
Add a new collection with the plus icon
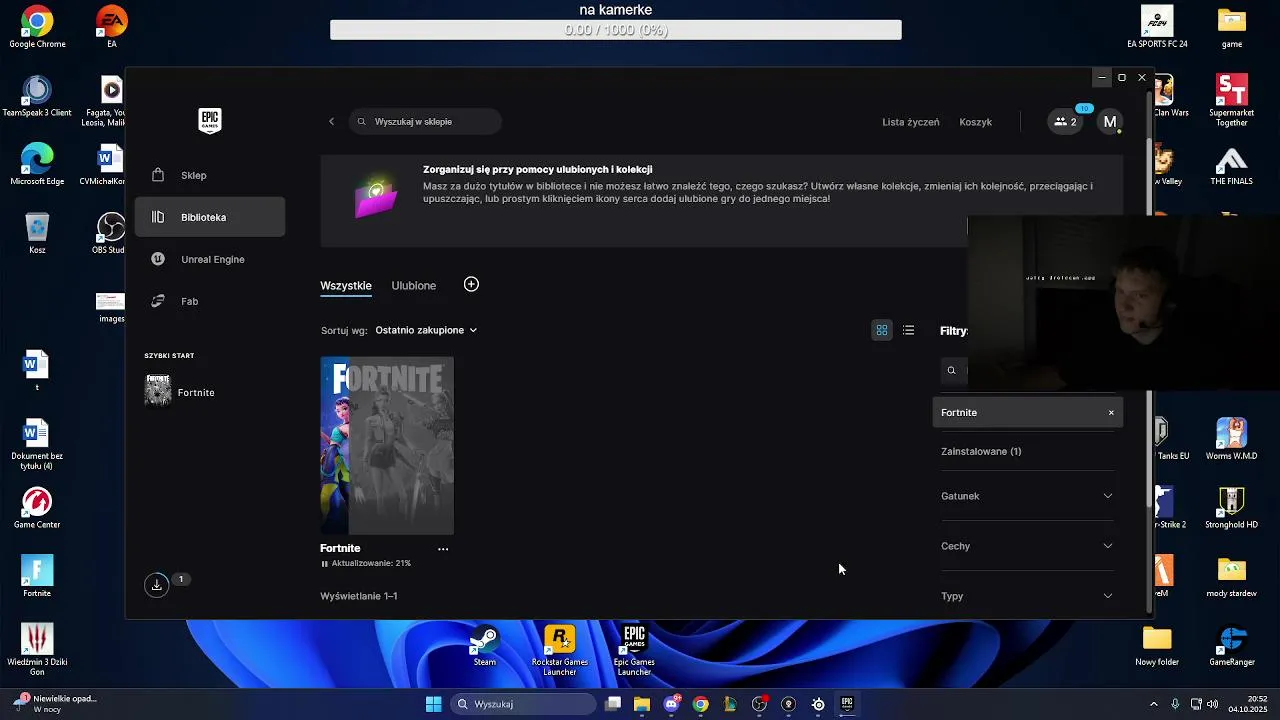[x=471, y=285]
